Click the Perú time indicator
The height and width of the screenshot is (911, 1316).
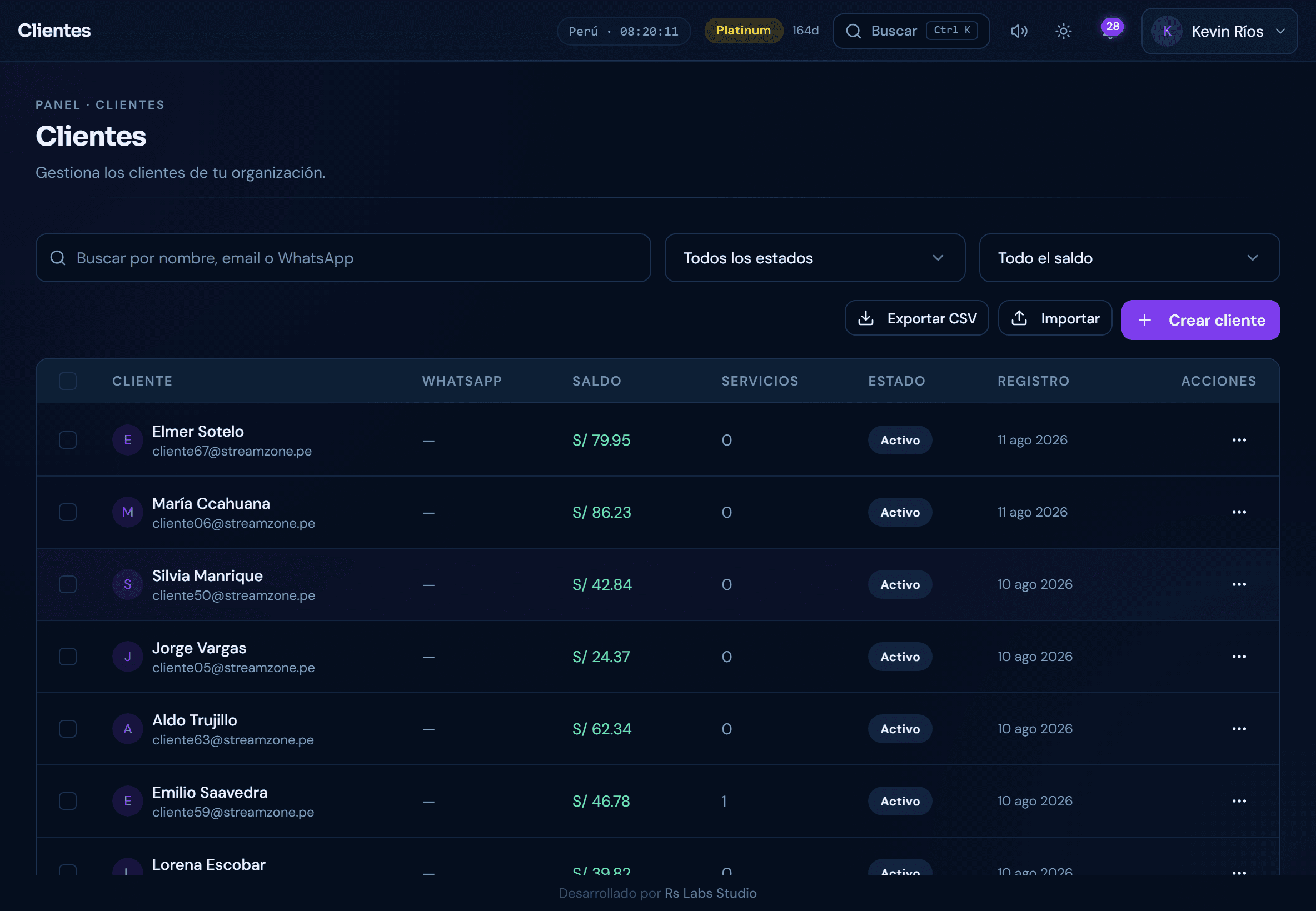(624, 31)
